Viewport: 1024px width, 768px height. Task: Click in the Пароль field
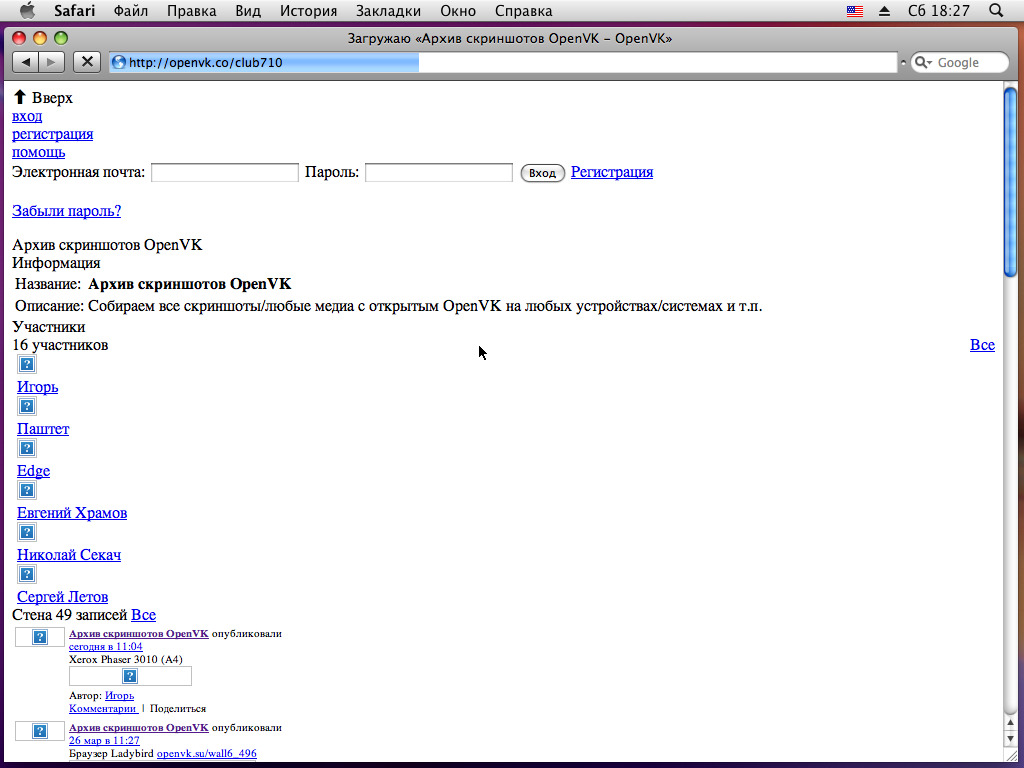pos(438,173)
